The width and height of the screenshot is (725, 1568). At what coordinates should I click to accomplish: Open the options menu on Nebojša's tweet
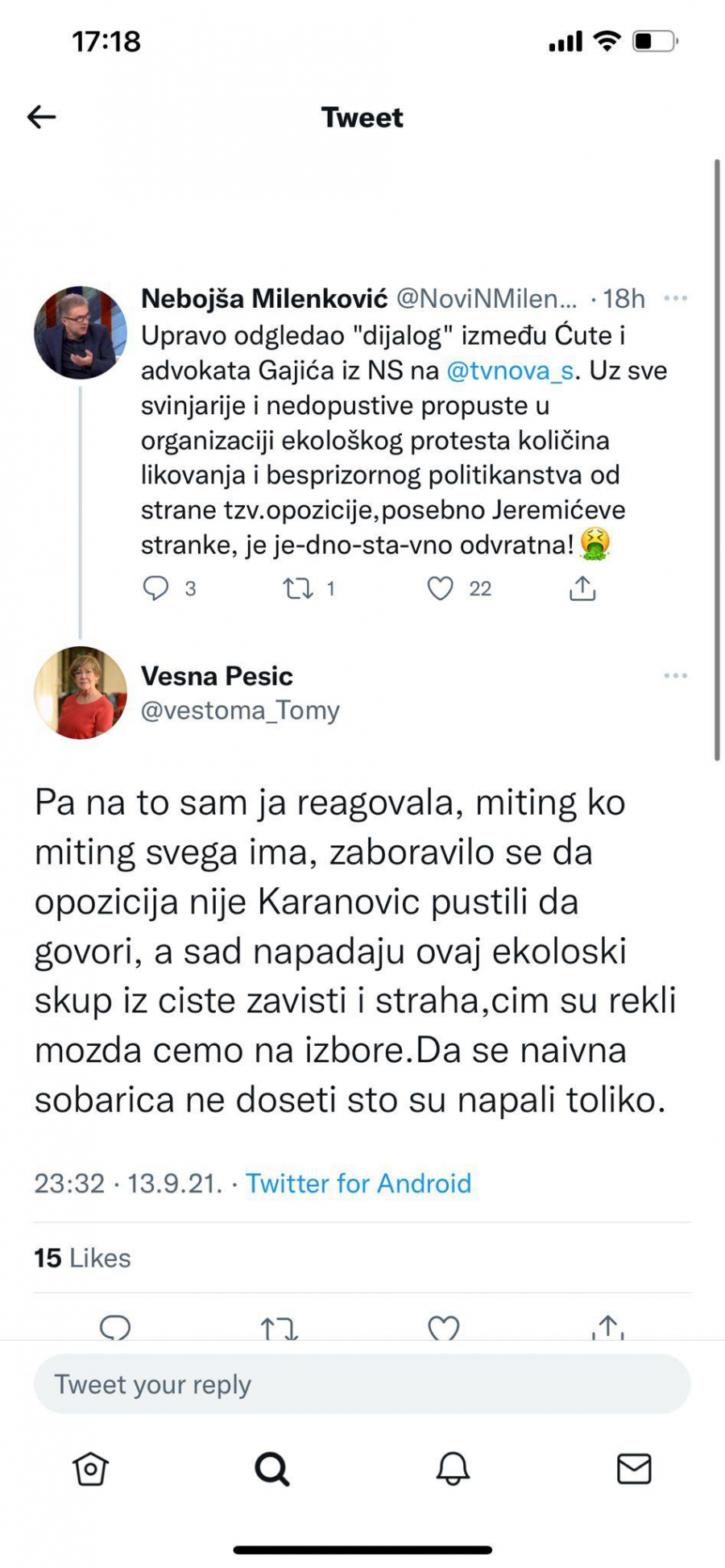point(677,299)
